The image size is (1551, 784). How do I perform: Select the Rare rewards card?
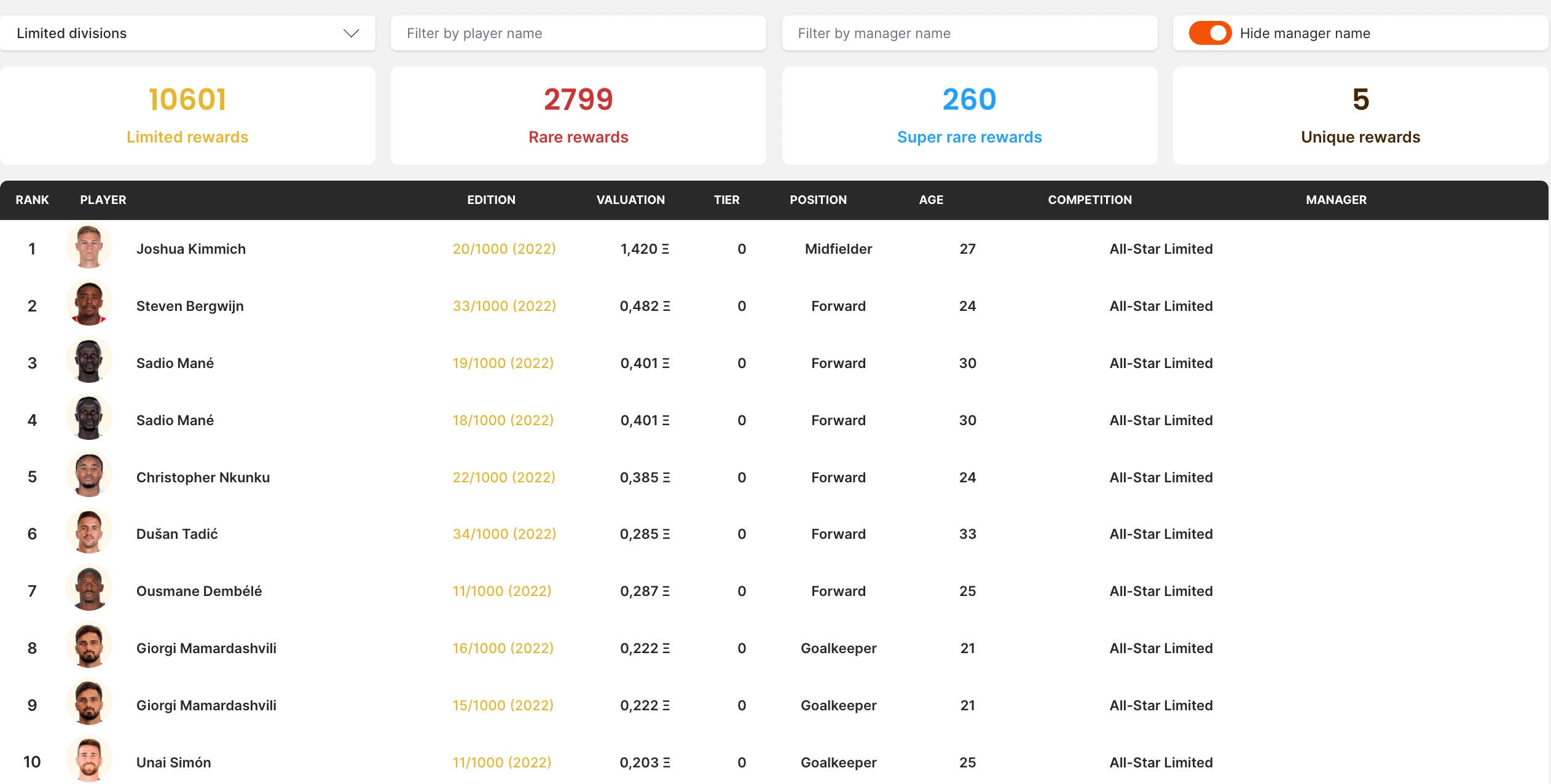(578, 116)
